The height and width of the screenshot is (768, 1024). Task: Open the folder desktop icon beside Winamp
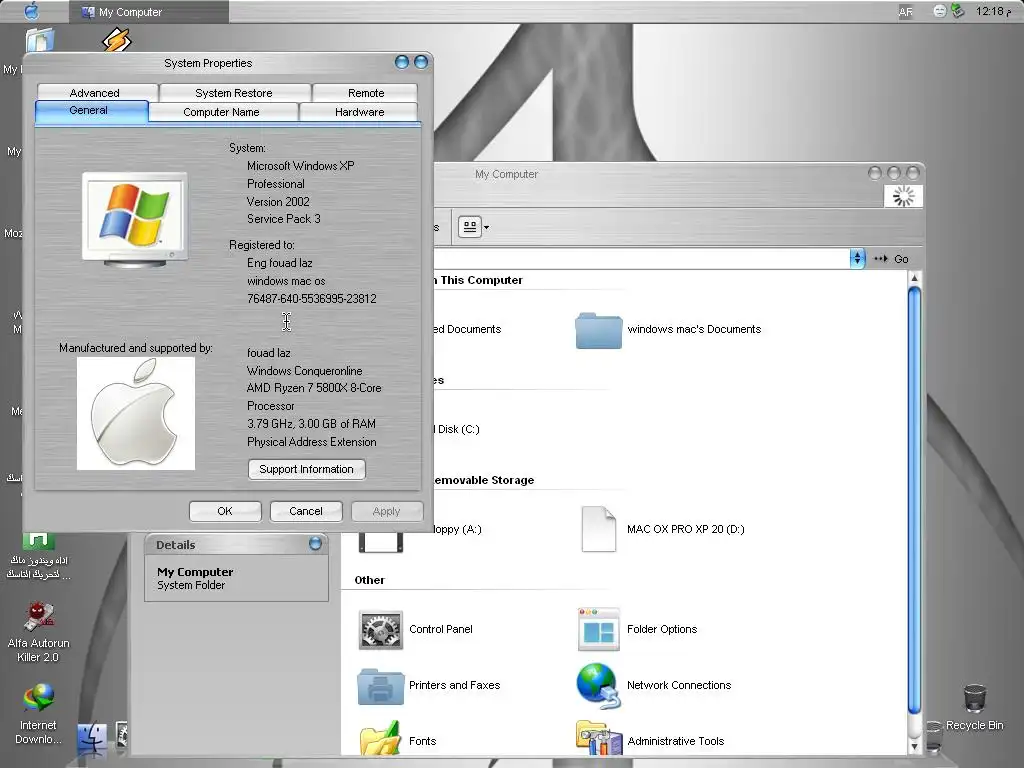tap(40, 40)
